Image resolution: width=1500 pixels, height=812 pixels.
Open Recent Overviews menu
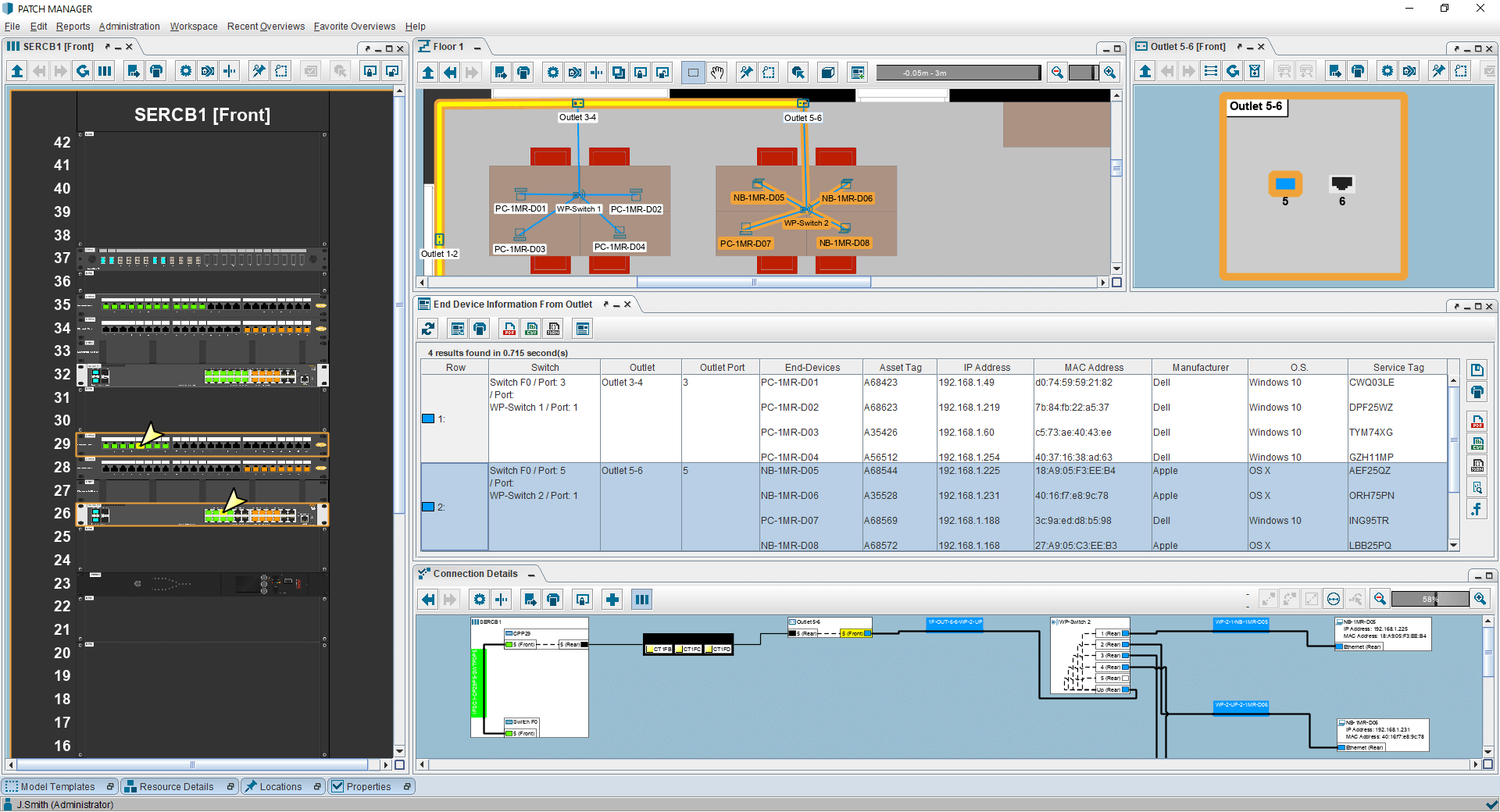coord(266,27)
